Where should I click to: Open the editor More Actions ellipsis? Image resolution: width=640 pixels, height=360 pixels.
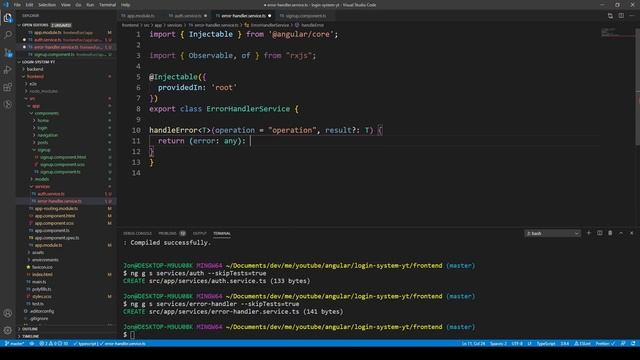coord(631,16)
